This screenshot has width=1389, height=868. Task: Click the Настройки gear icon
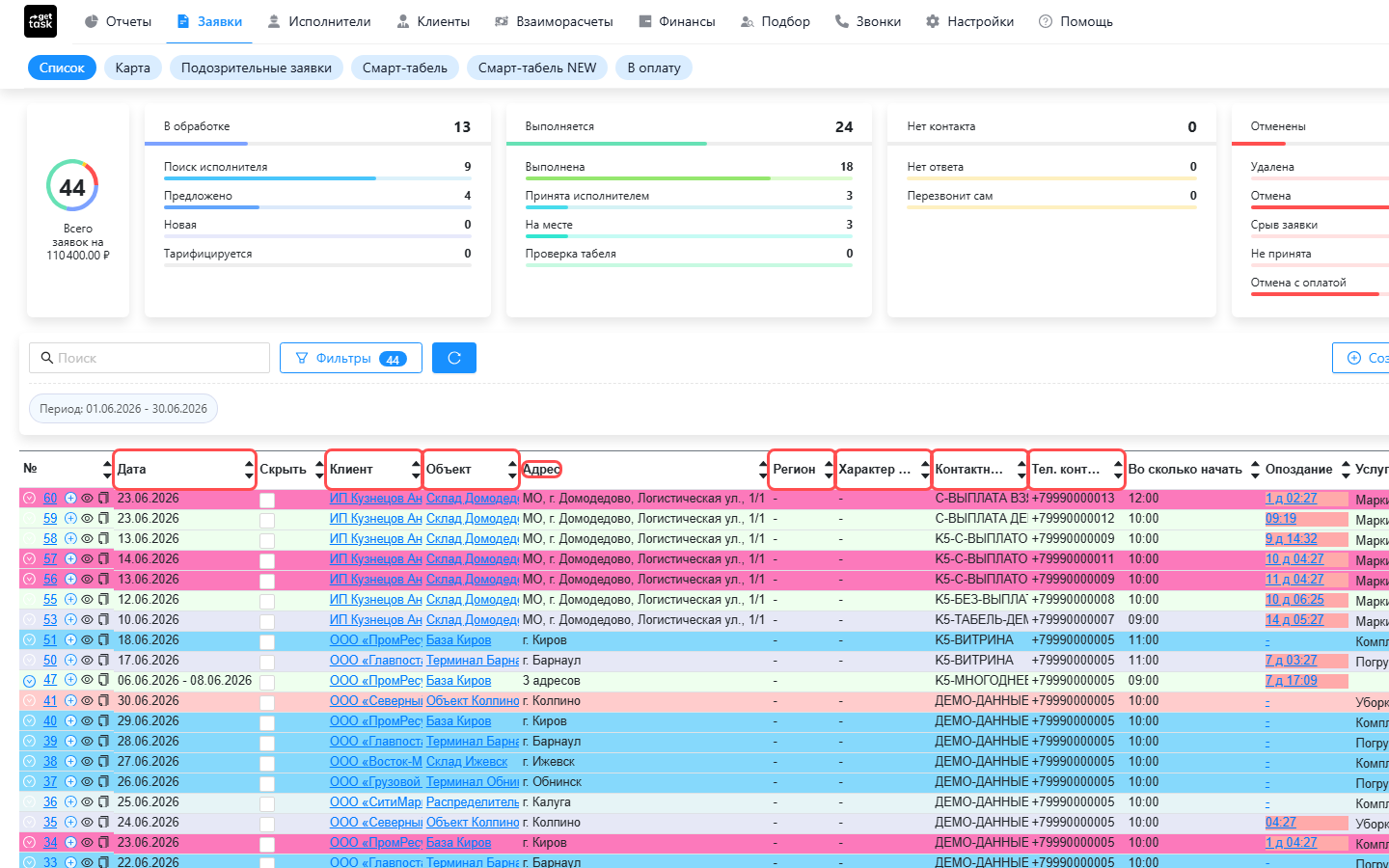pos(933,21)
